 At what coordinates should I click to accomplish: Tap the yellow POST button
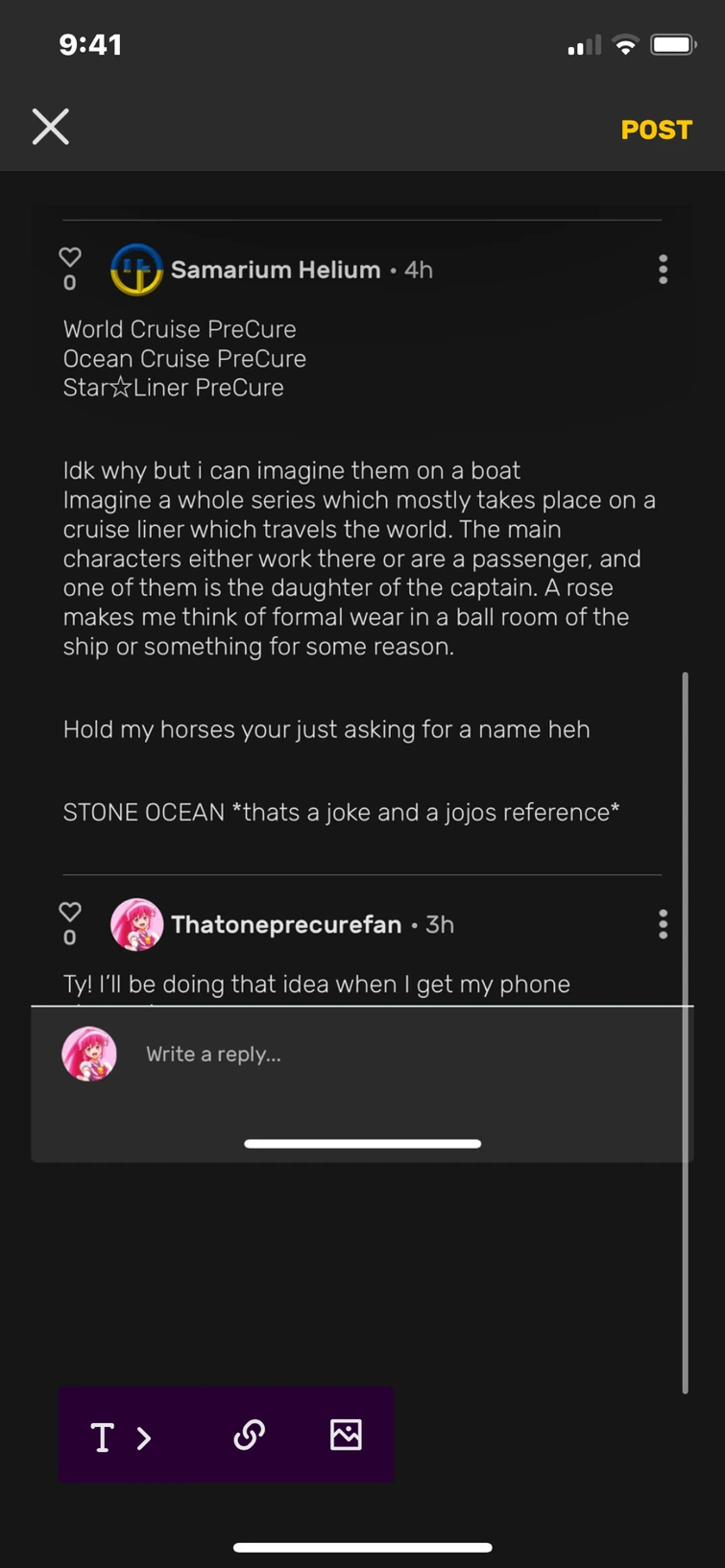click(x=656, y=130)
